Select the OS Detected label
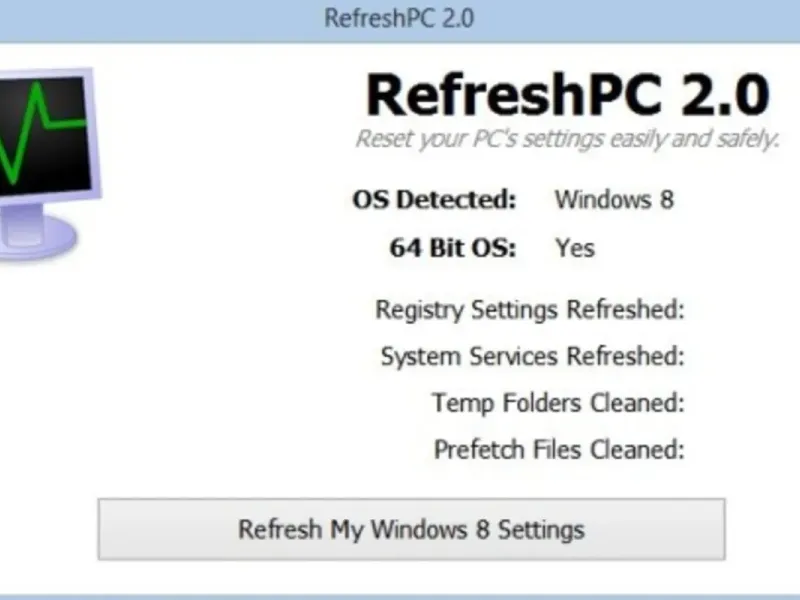Viewport: 800px width, 600px height. pos(435,199)
